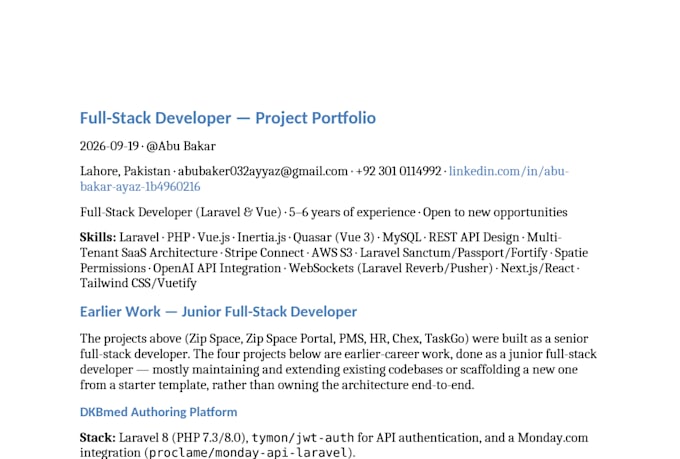
Task: Click the 'WebSockets (Laravel Reverb/Pusher)' skill text
Action: tap(391, 268)
